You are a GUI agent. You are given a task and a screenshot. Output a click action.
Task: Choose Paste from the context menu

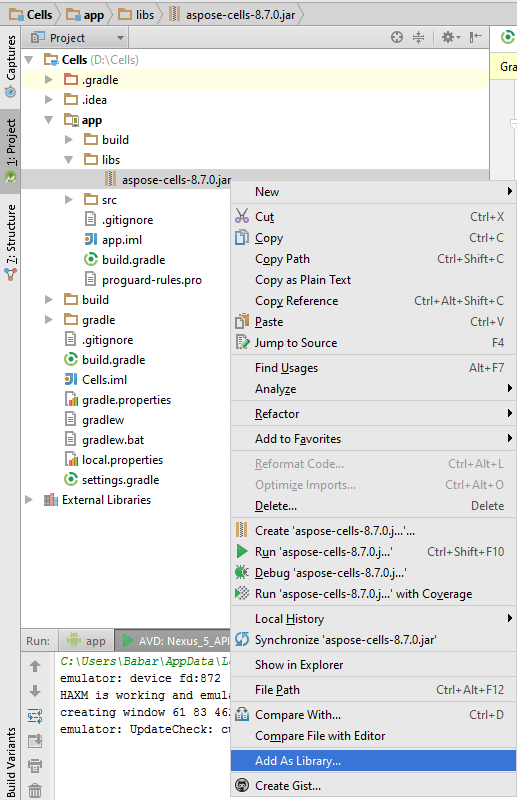373,321
